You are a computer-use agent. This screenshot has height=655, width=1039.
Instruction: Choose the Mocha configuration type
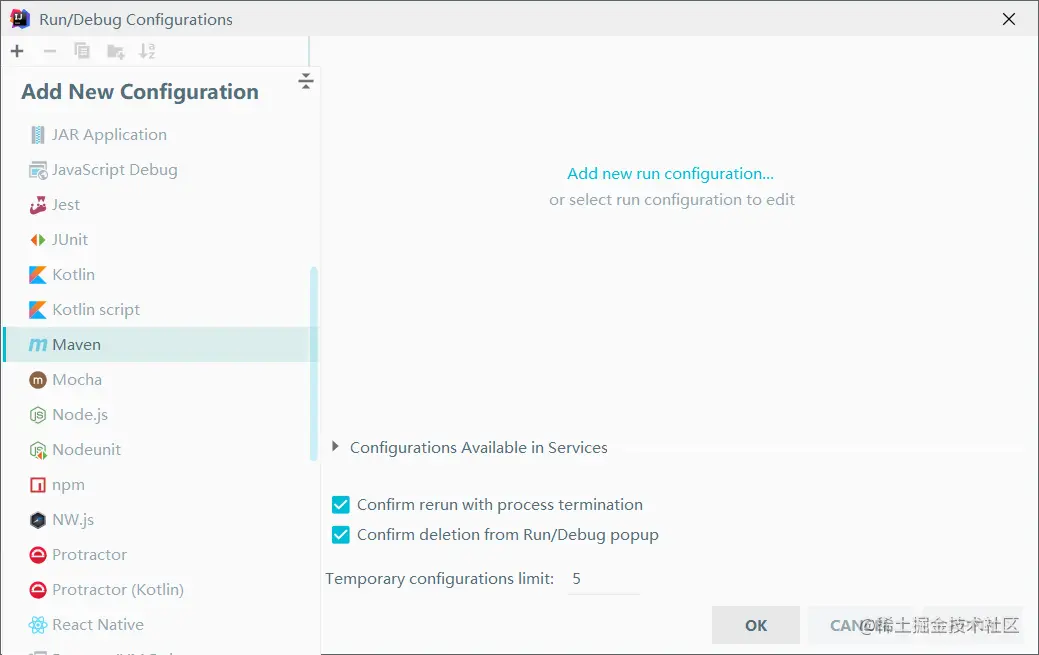coord(77,380)
